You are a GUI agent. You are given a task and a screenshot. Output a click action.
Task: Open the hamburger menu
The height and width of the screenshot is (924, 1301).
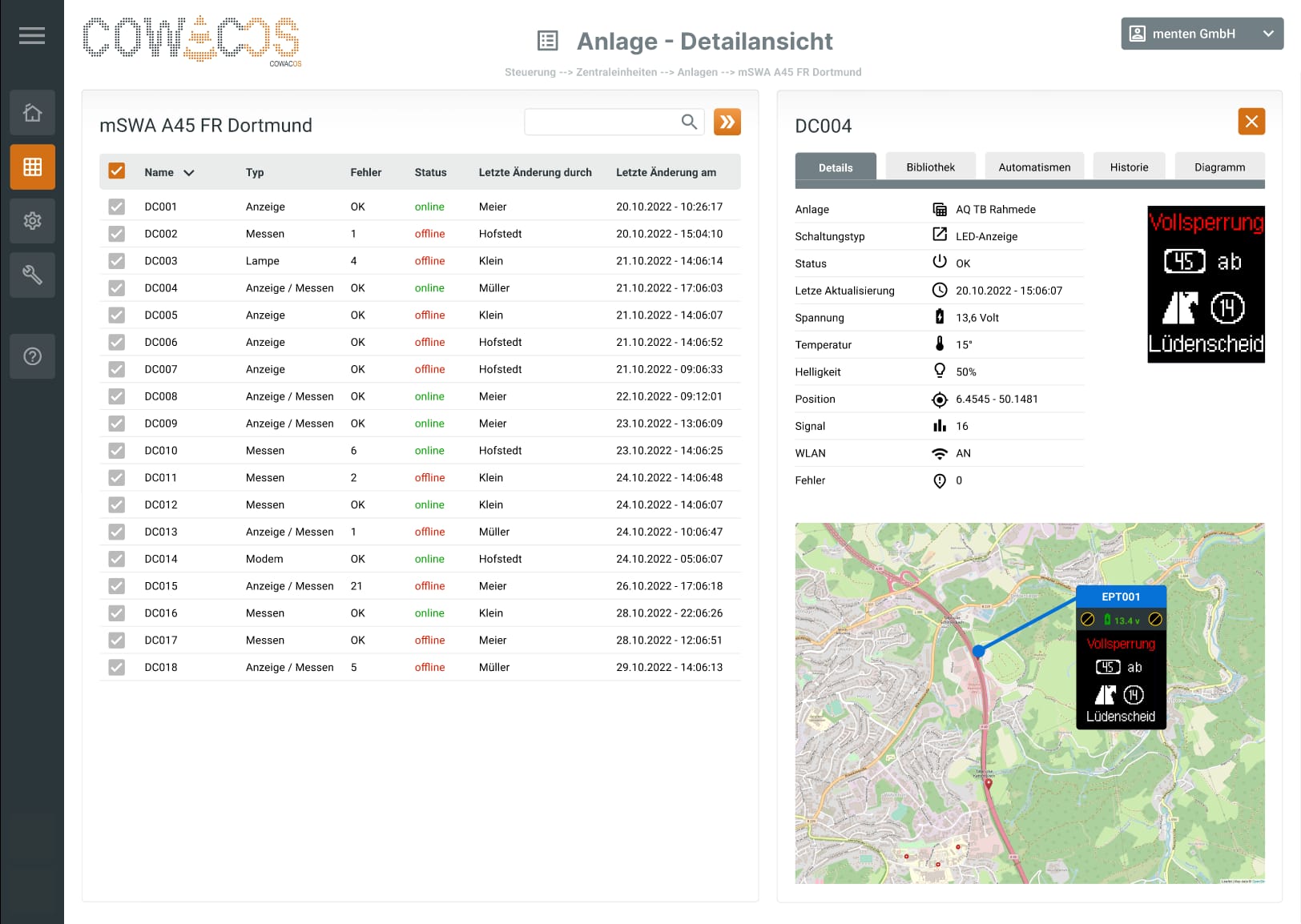click(x=32, y=35)
